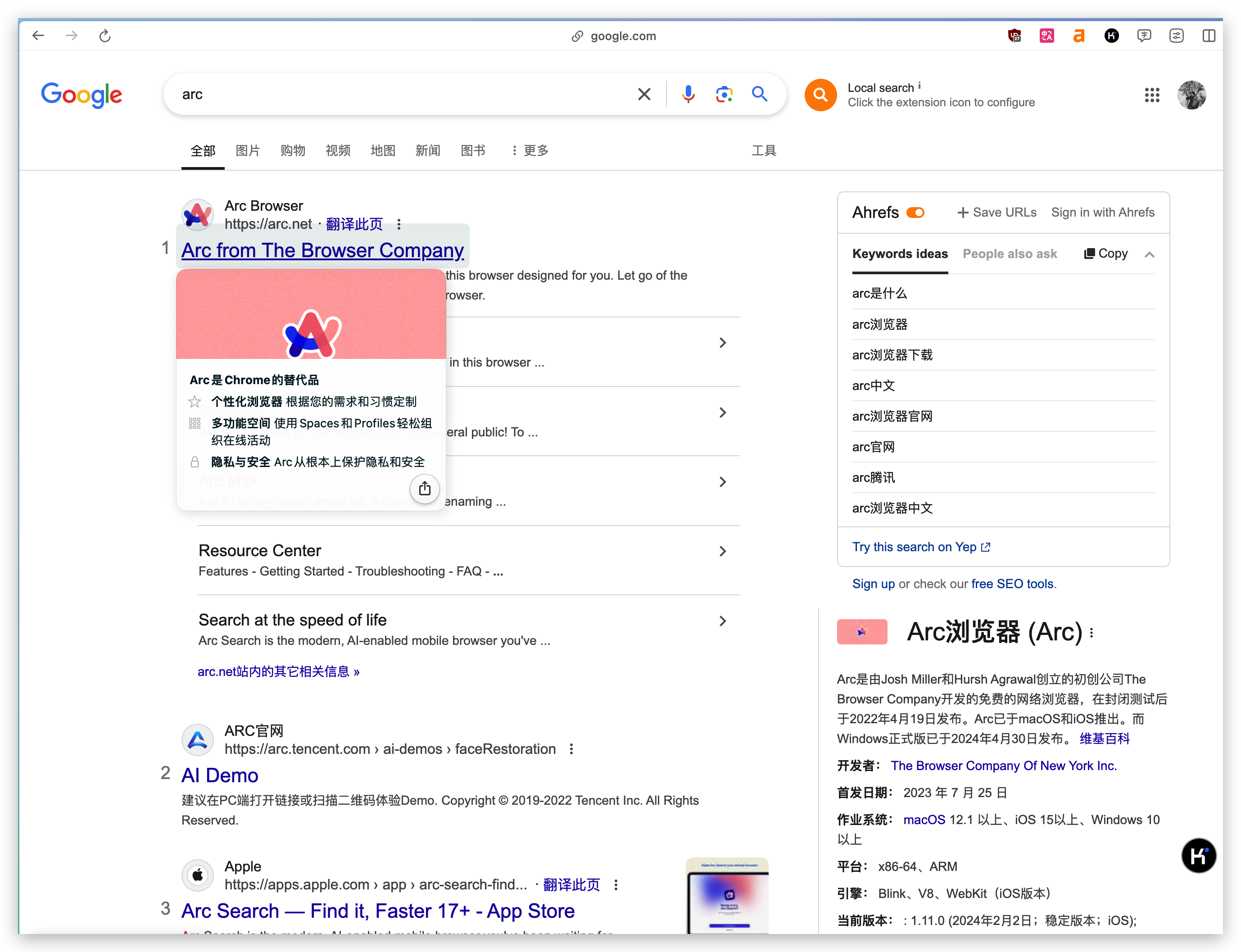Click the share icon on the Arc preview card
The image size is (1241, 952).
click(x=425, y=489)
